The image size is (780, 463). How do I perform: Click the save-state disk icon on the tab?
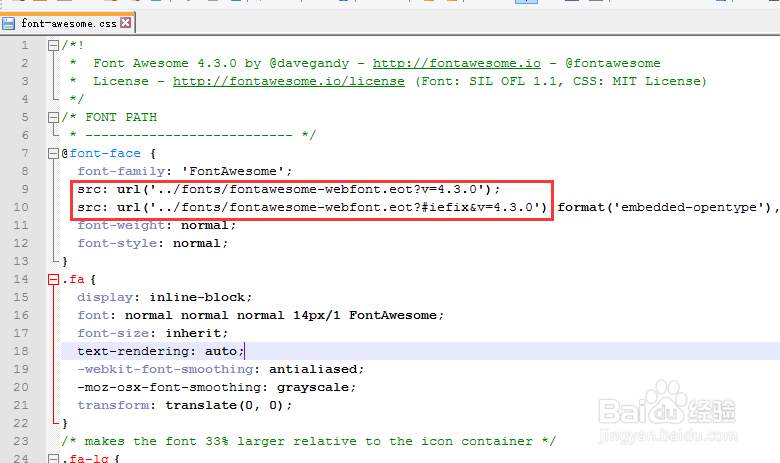pos(8,23)
